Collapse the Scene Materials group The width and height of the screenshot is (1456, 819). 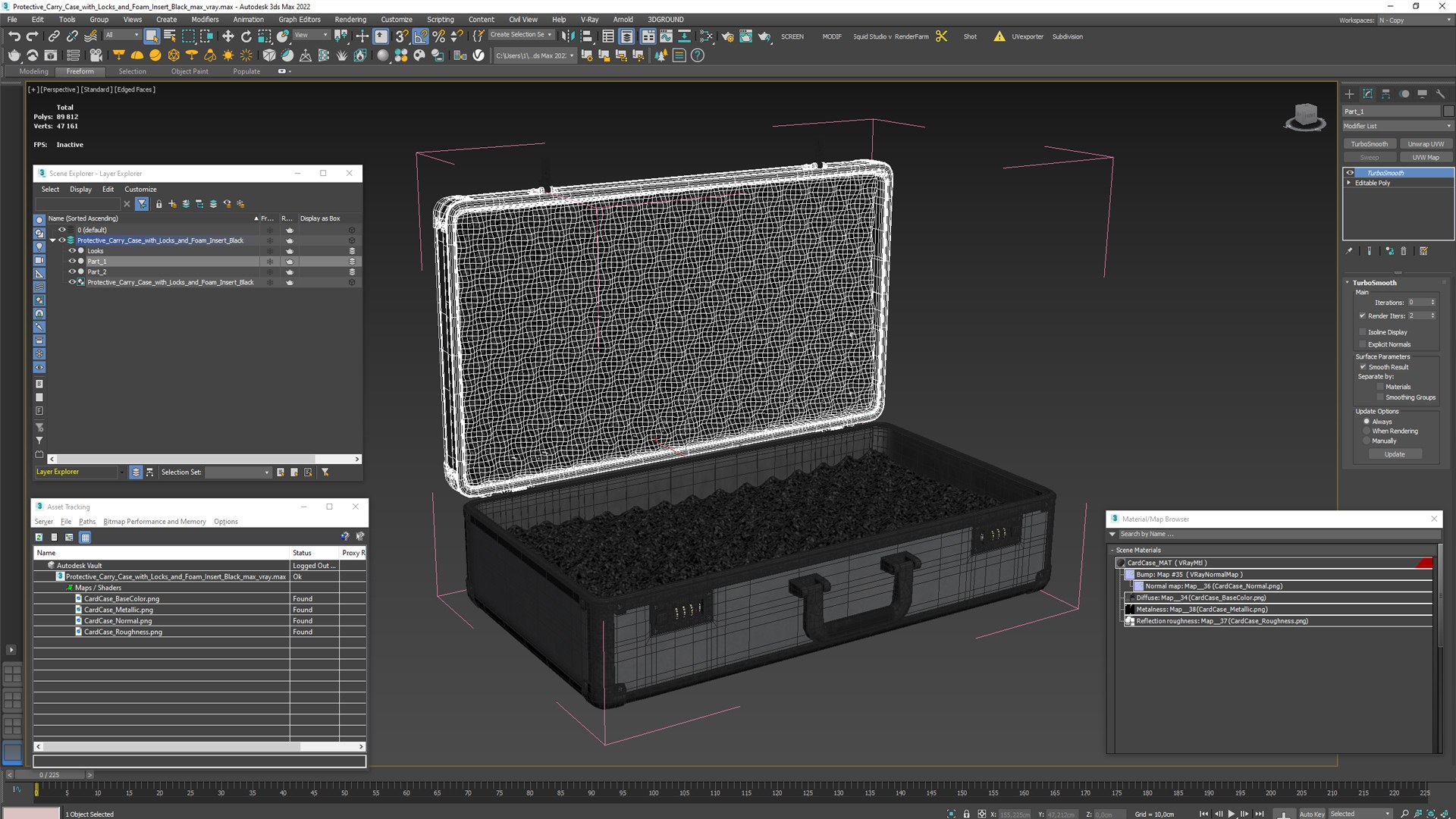pyautogui.click(x=1112, y=551)
